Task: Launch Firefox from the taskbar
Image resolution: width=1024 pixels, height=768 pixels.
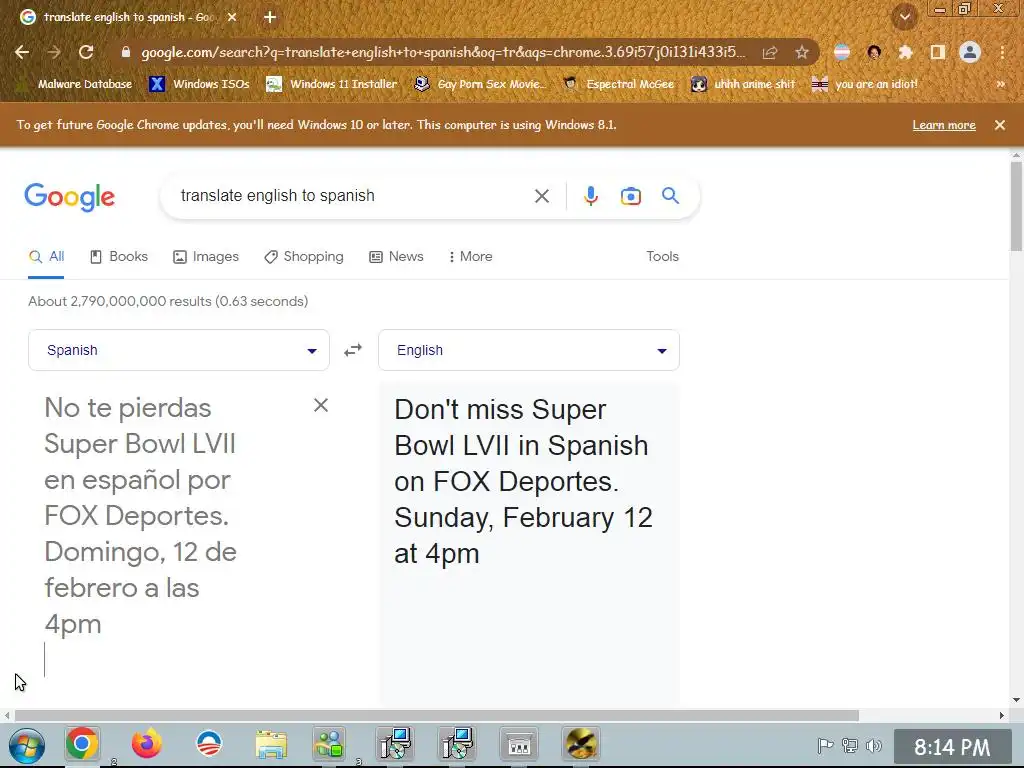Action: [x=146, y=744]
